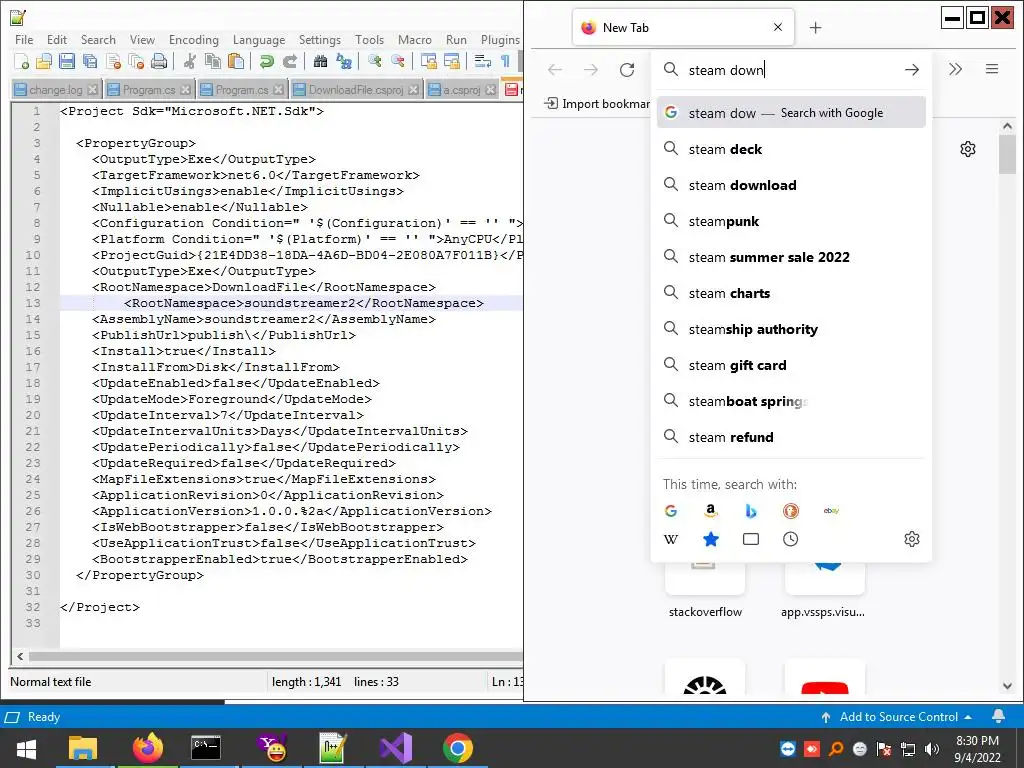Click Firefox back arrow
This screenshot has width=1024, height=768.
(555, 70)
